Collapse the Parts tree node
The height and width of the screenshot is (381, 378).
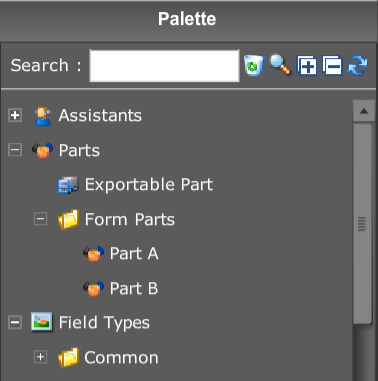pos(15,150)
